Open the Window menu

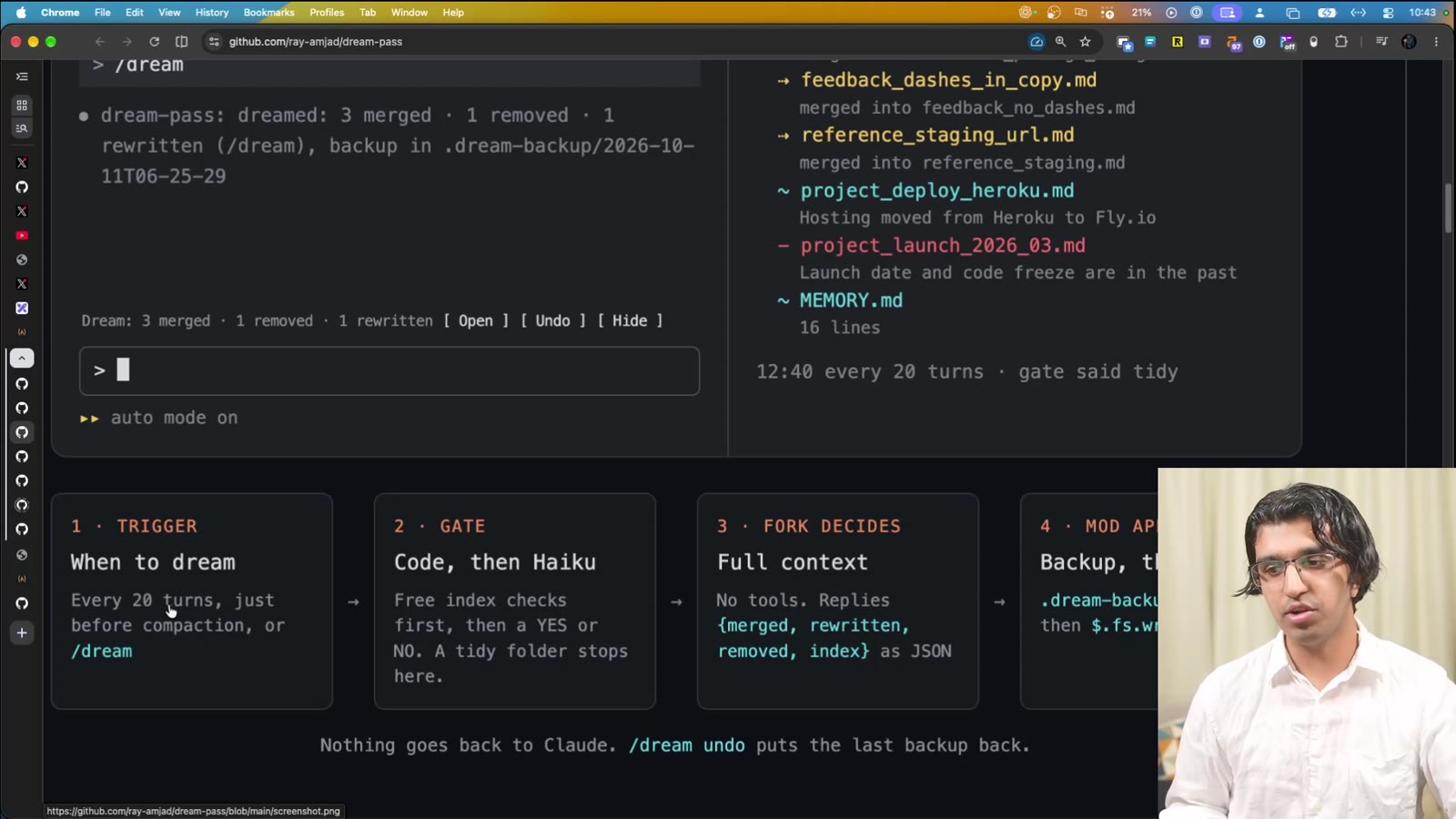(409, 13)
